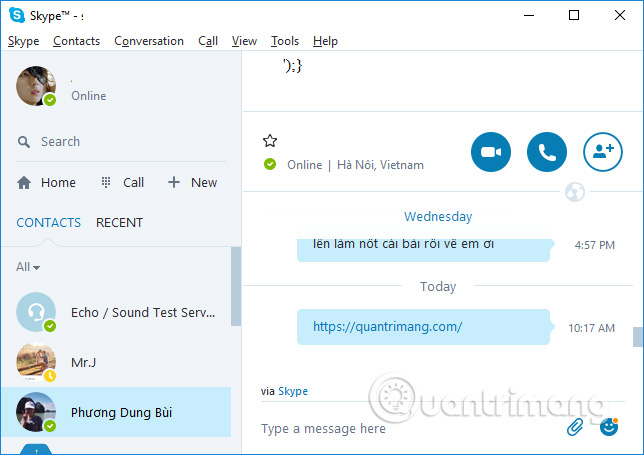Screen dimensions: 644x455
Task: Start a voice call with the phone button
Action: (x=547, y=152)
